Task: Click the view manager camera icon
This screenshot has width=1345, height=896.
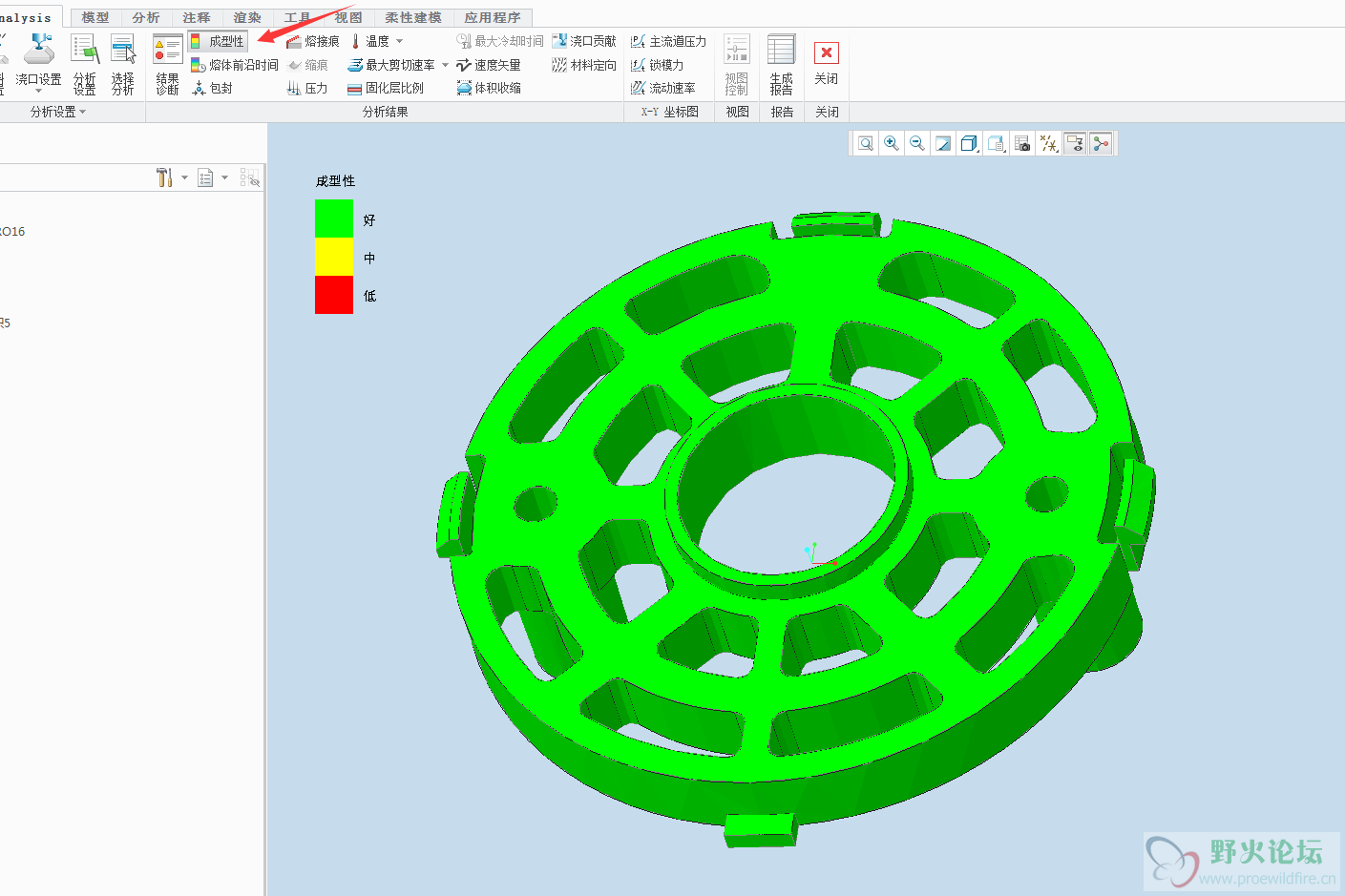Action: click(x=1022, y=143)
